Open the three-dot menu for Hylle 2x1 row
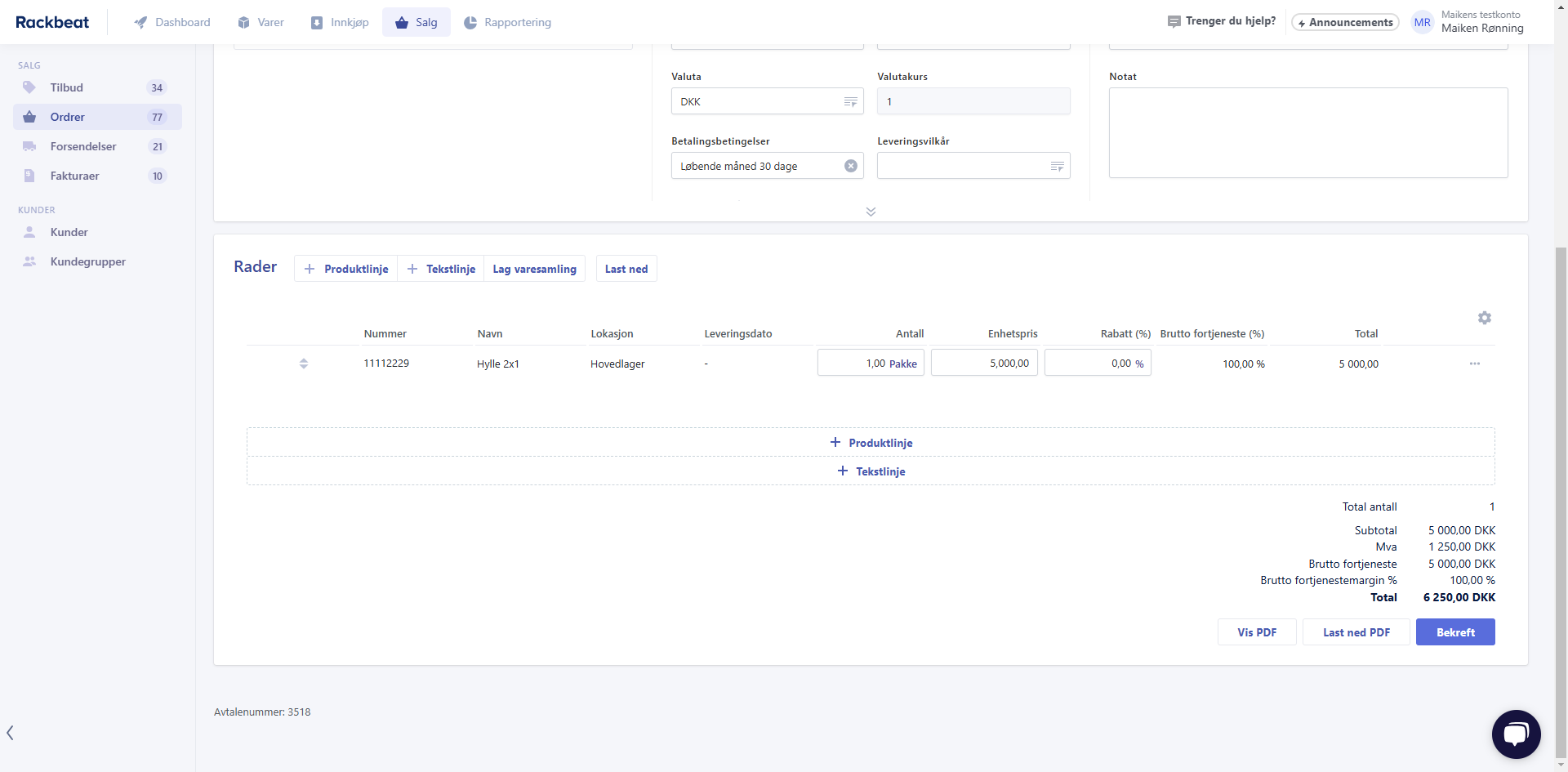The image size is (1568, 772). (x=1474, y=364)
